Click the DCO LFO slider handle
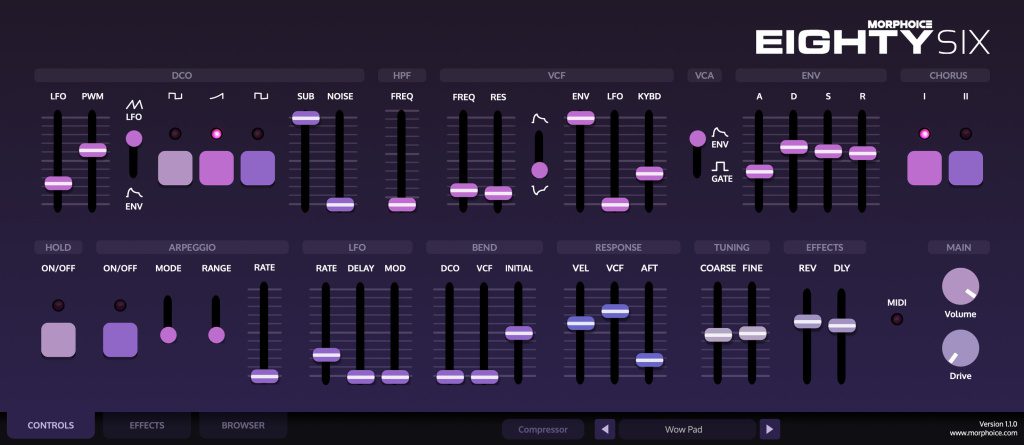Viewport: 1024px width, 445px height. coord(58,184)
